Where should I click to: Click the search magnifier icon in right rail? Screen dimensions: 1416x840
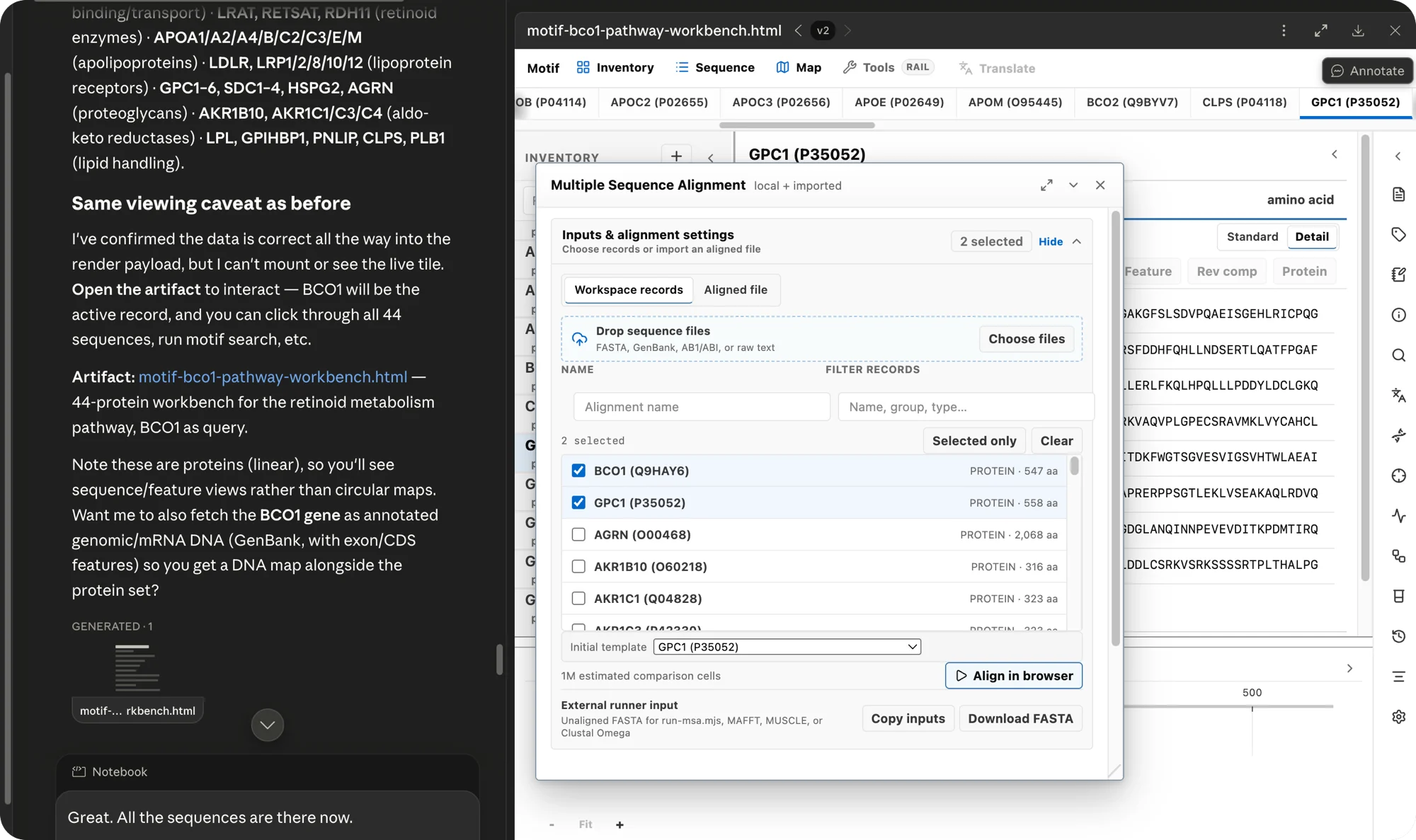click(x=1398, y=355)
